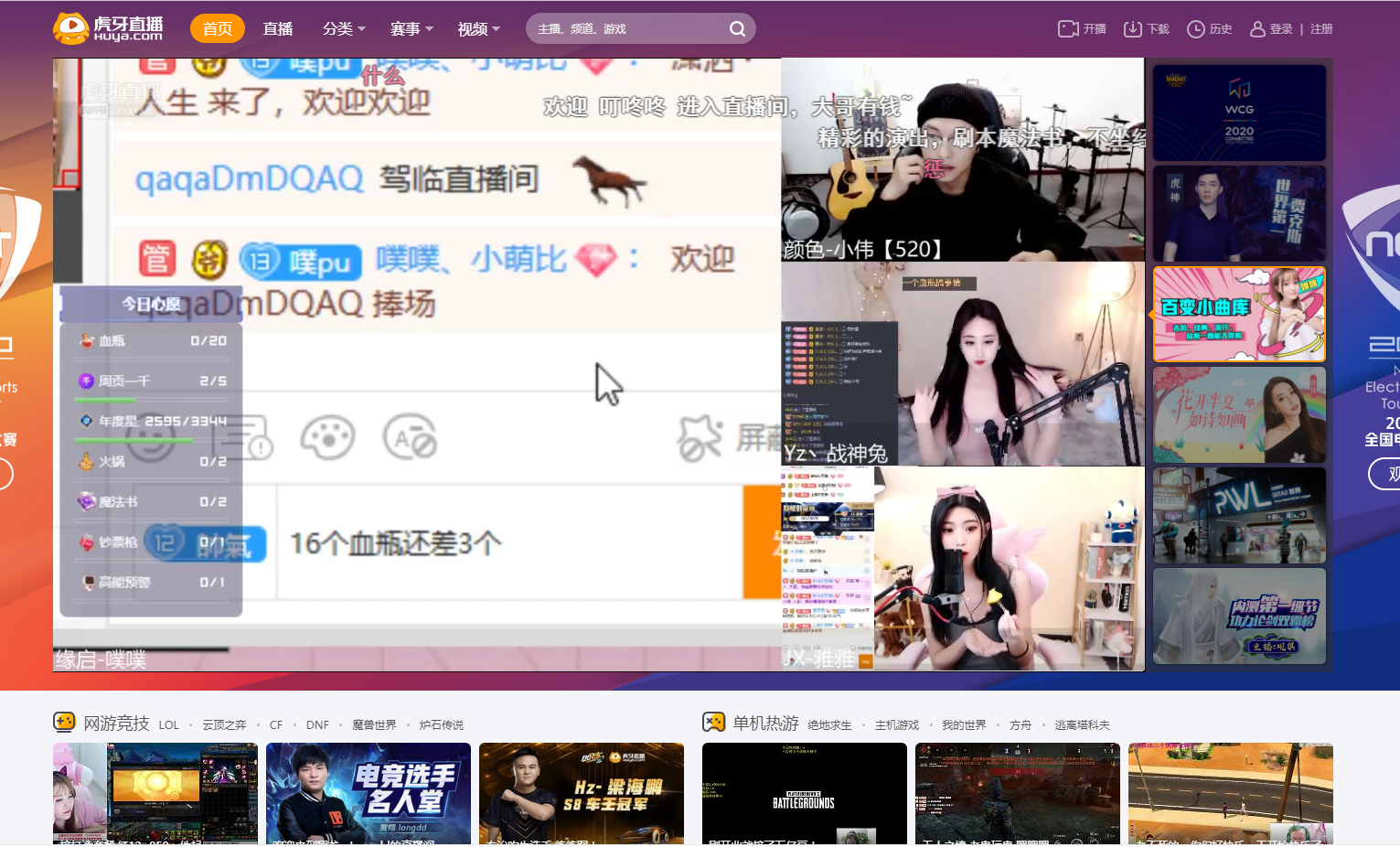Click the 网游竞技 section gamepad icon

tap(64, 723)
